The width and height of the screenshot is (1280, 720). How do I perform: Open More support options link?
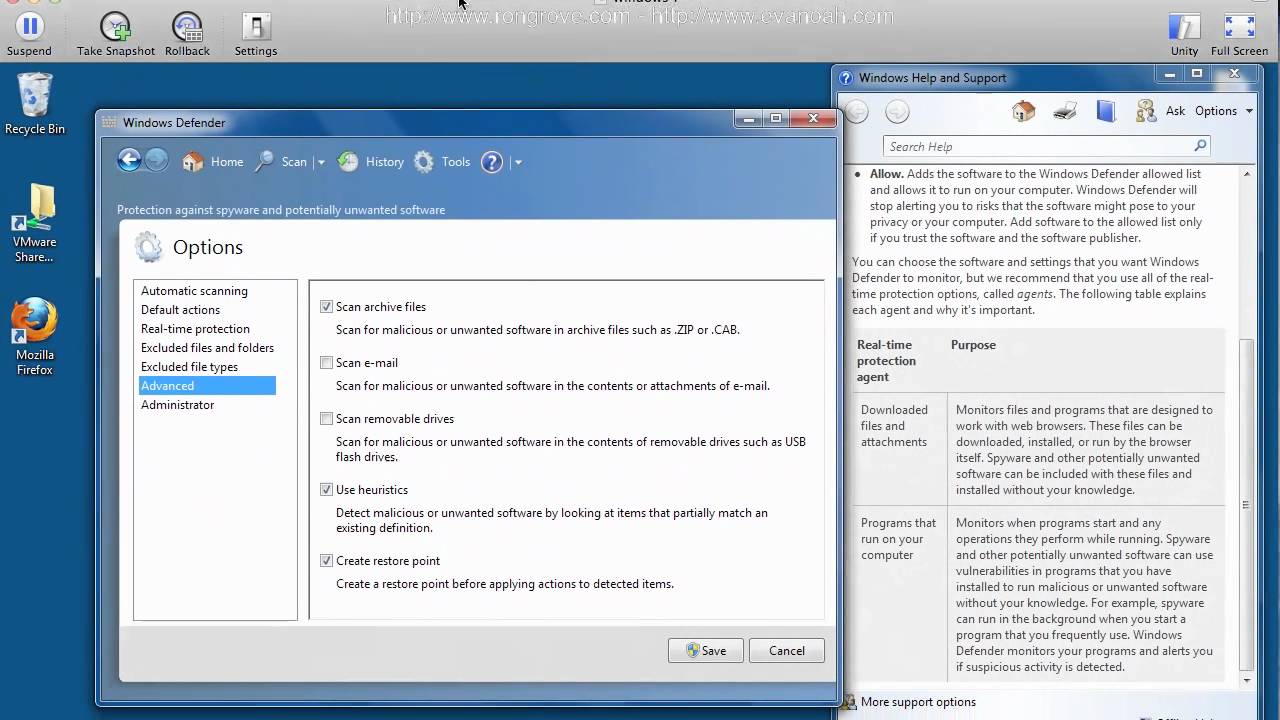pyautogui.click(x=918, y=702)
